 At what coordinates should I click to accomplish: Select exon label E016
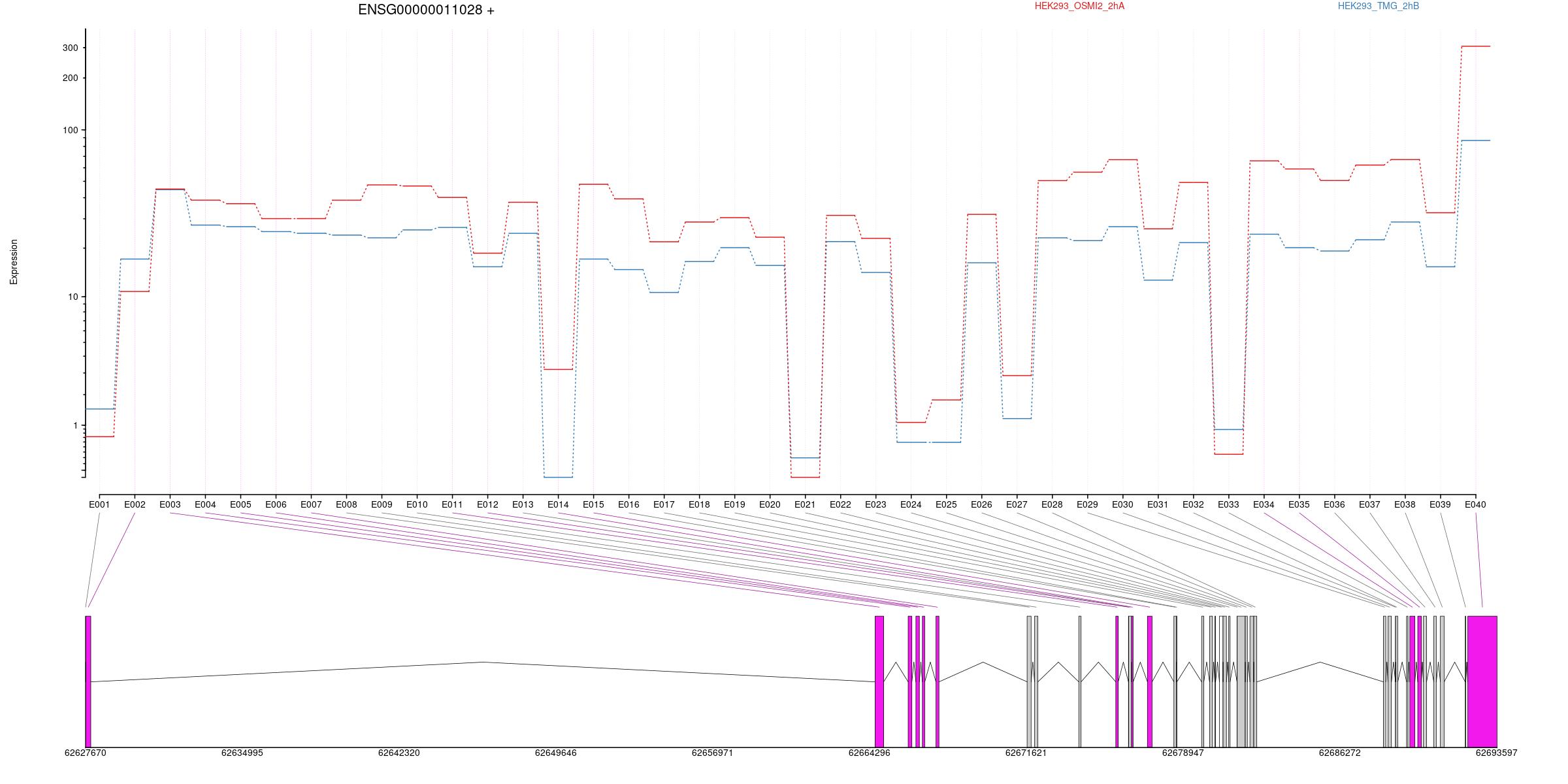click(x=629, y=504)
